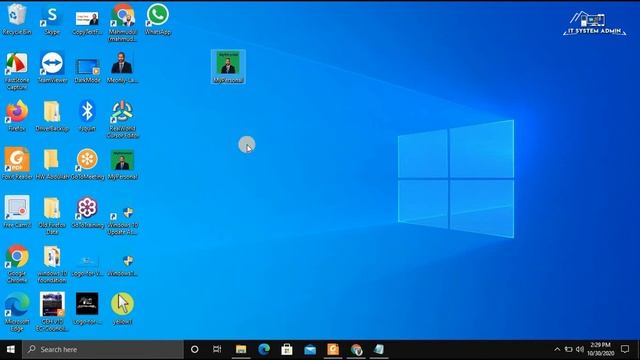The height and width of the screenshot is (360, 640).
Task: Switch to orange Foxit app on taskbar
Action: pyautogui.click(x=333, y=349)
